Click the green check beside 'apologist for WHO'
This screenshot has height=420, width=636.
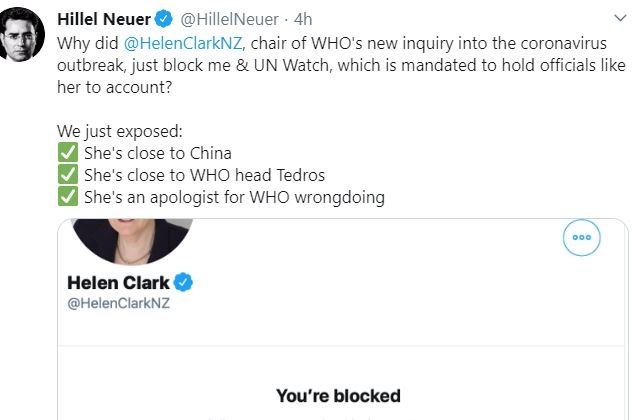click(68, 197)
